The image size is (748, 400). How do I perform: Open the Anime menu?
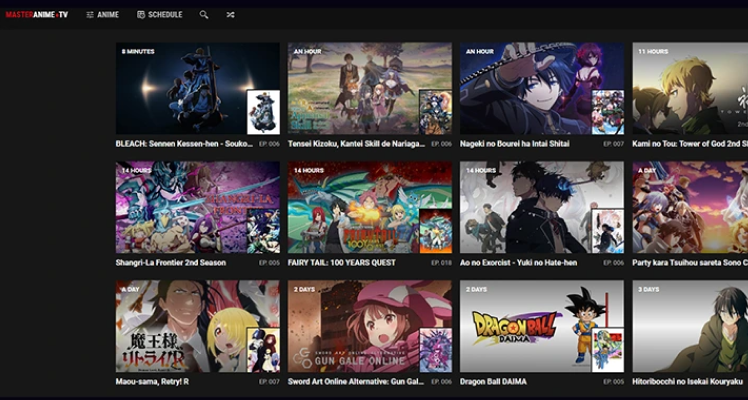point(102,15)
